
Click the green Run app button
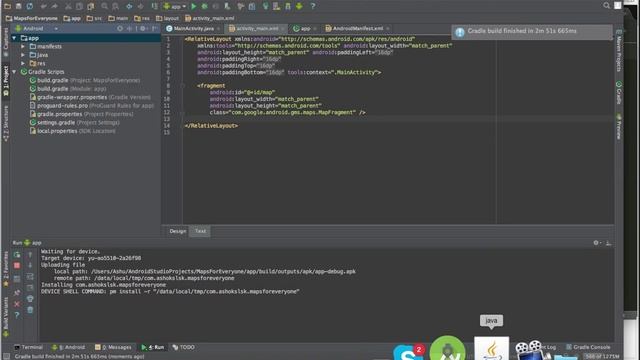coord(193,6)
